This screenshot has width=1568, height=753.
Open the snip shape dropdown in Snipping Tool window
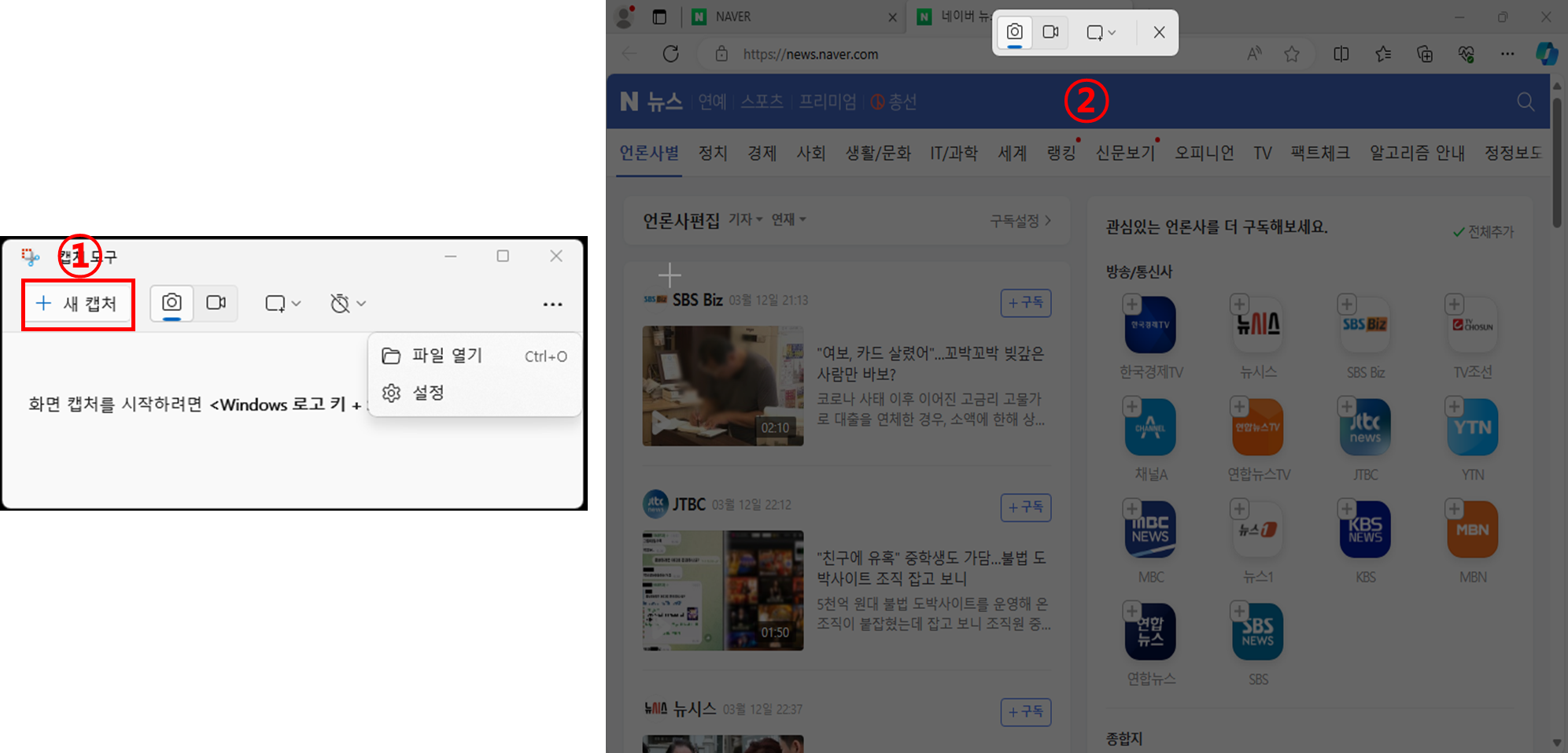click(x=283, y=304)
